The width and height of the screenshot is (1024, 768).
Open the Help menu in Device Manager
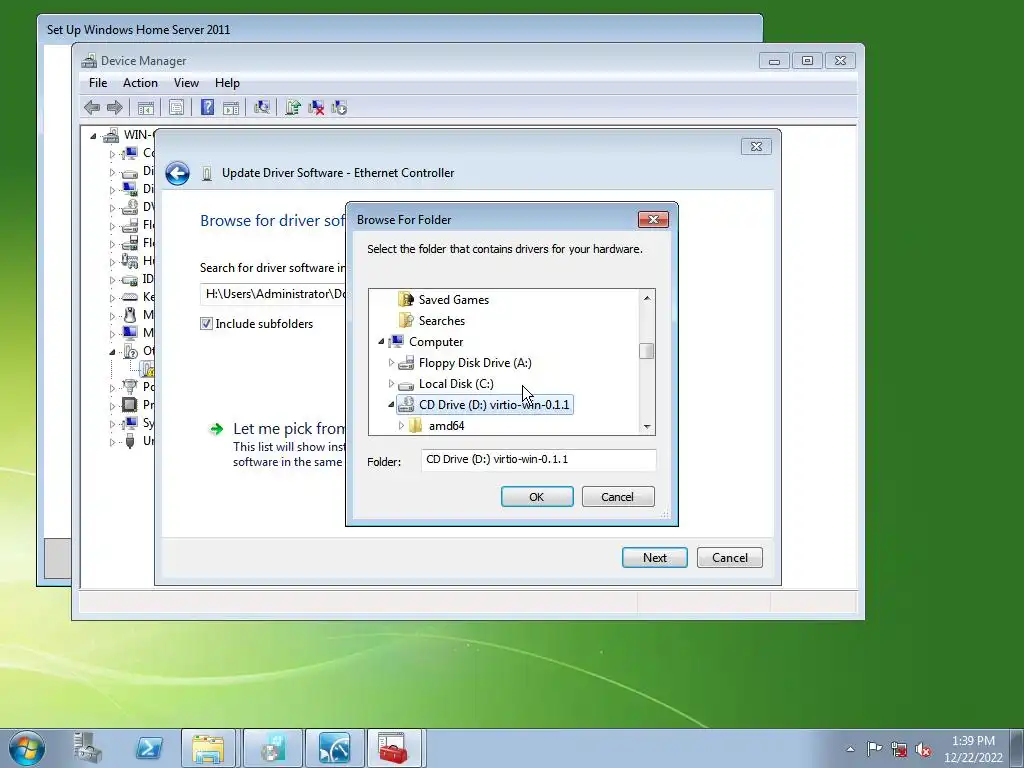pyautogui.click(x=227, y=83)
